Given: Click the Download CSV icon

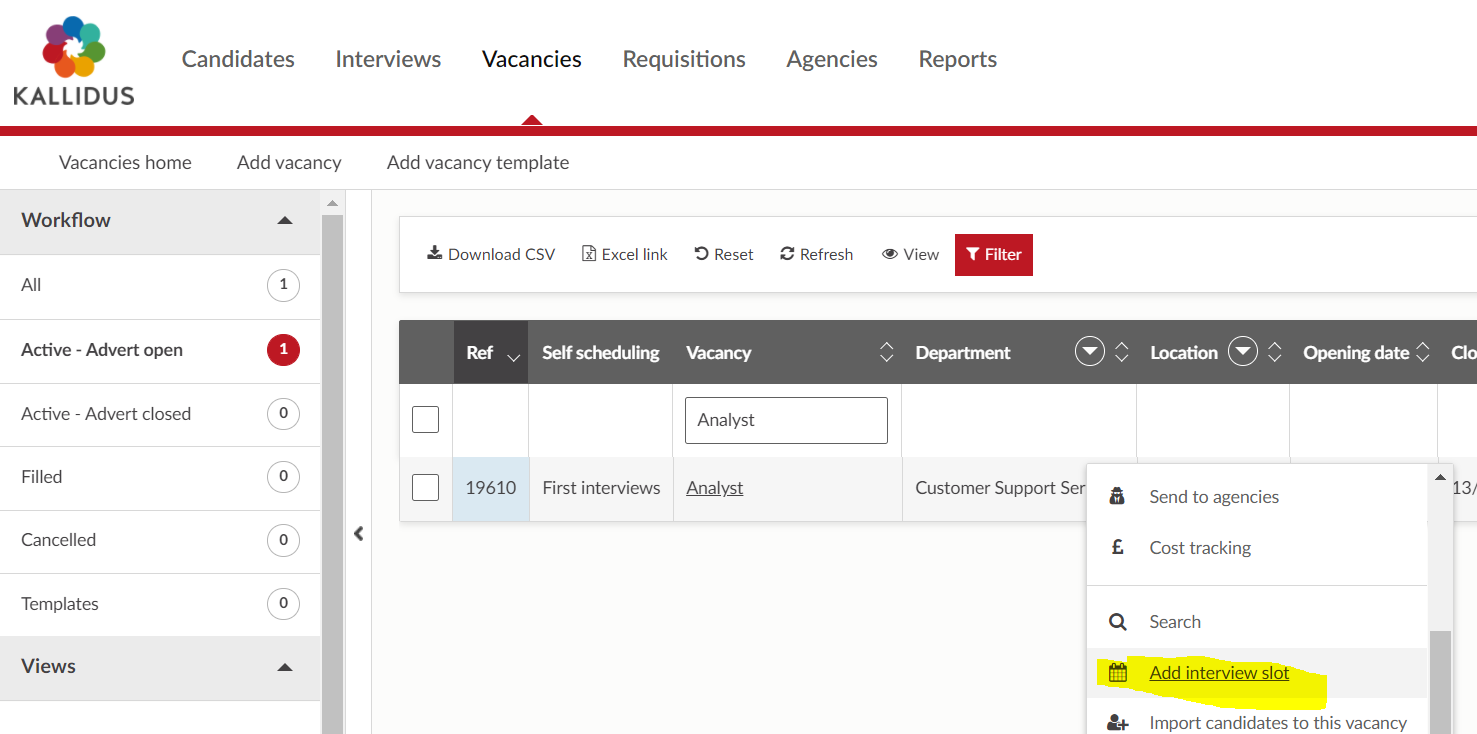Looking at the screenshot, I should 434,254.
